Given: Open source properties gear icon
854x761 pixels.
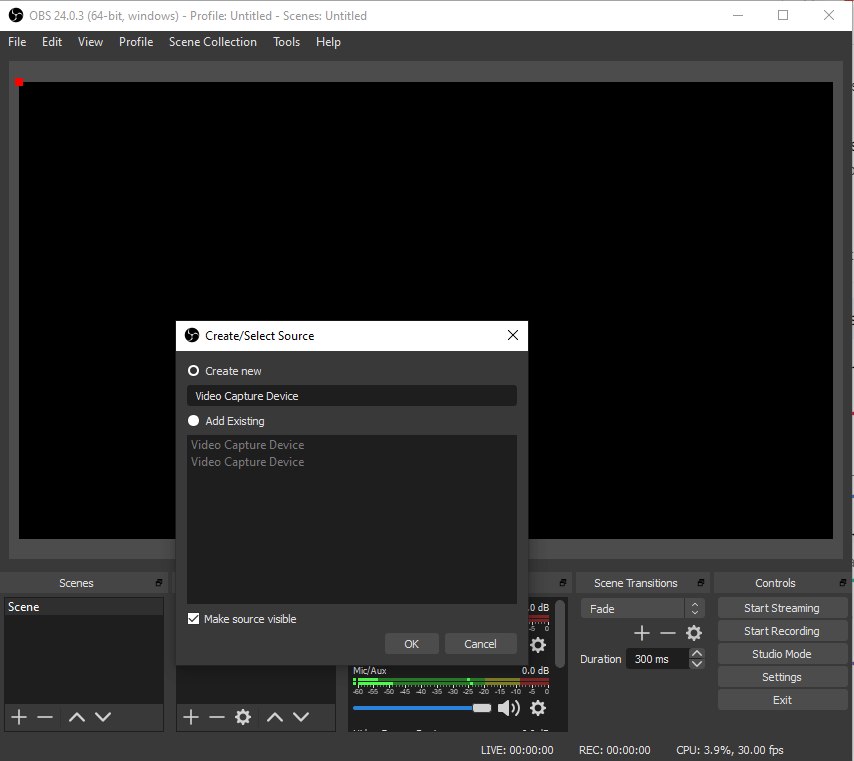Looking at the screenshot, I should pyautogui.click(x=243, y=717).
